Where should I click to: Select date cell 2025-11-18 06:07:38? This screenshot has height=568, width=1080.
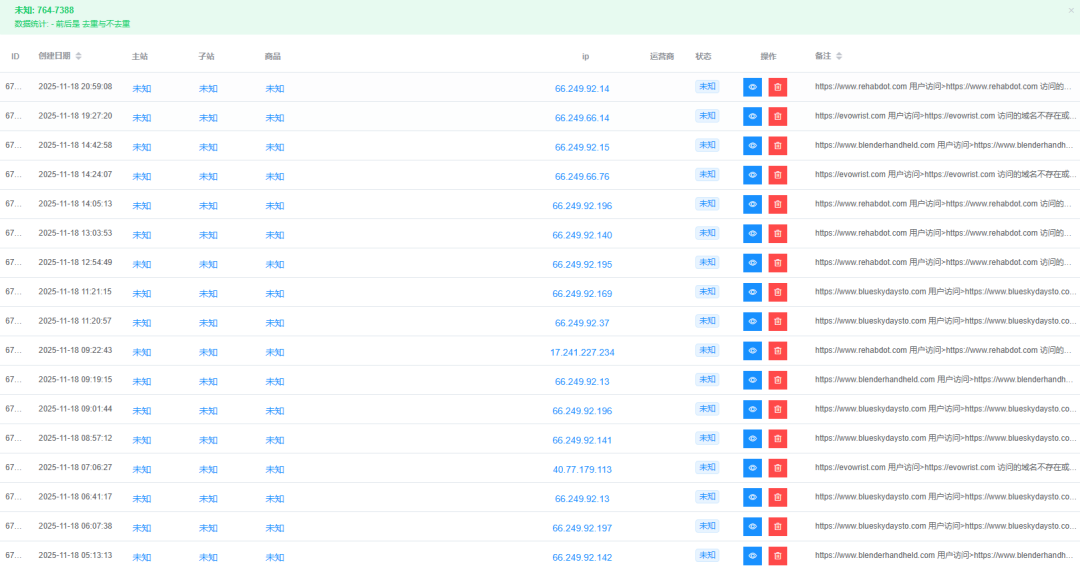tap(75, 526)
